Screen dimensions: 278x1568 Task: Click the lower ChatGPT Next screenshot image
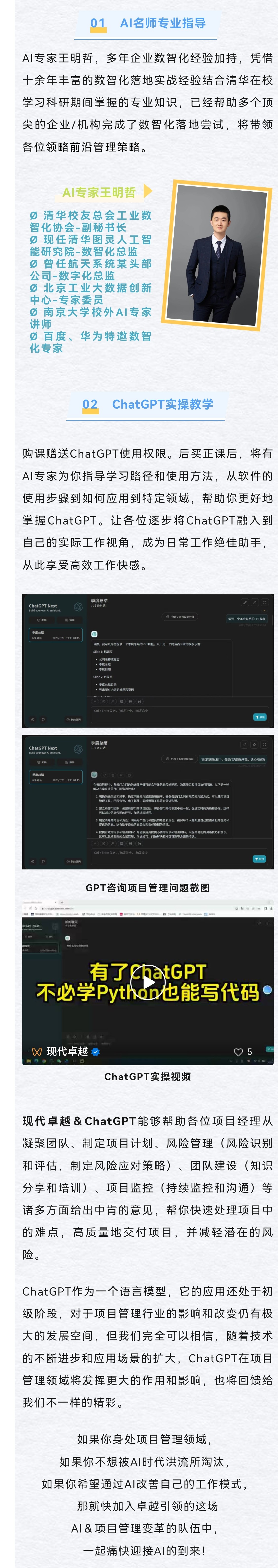pyautogui.click(x=148, y=802)
